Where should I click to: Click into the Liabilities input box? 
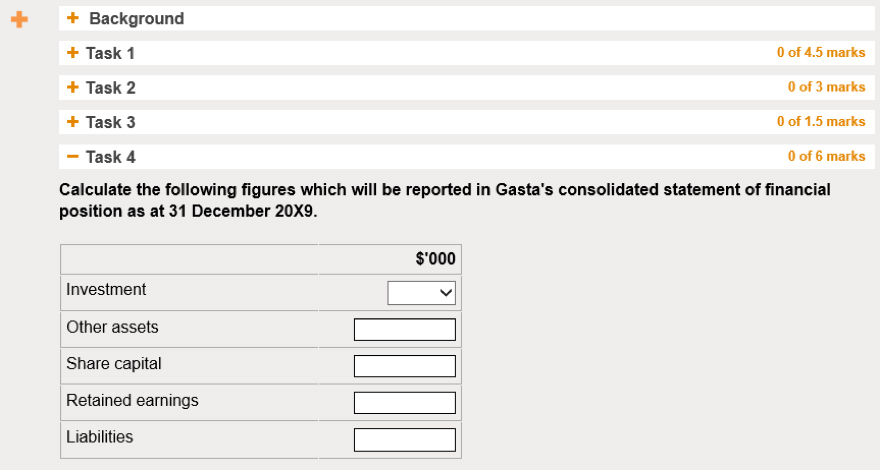tap(404, 439)
